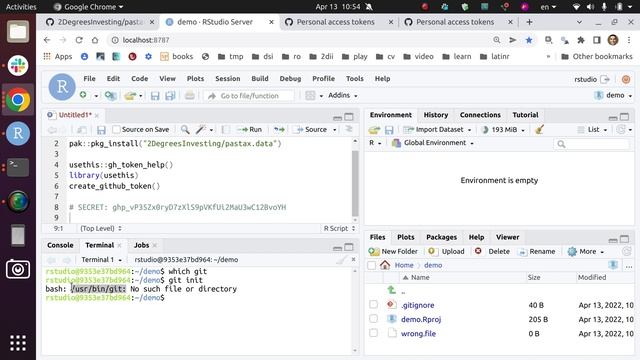The width and height of the screenshot is (640, 360).
Task: Sign out of the rstudio session icon
Action: [605, 79]
